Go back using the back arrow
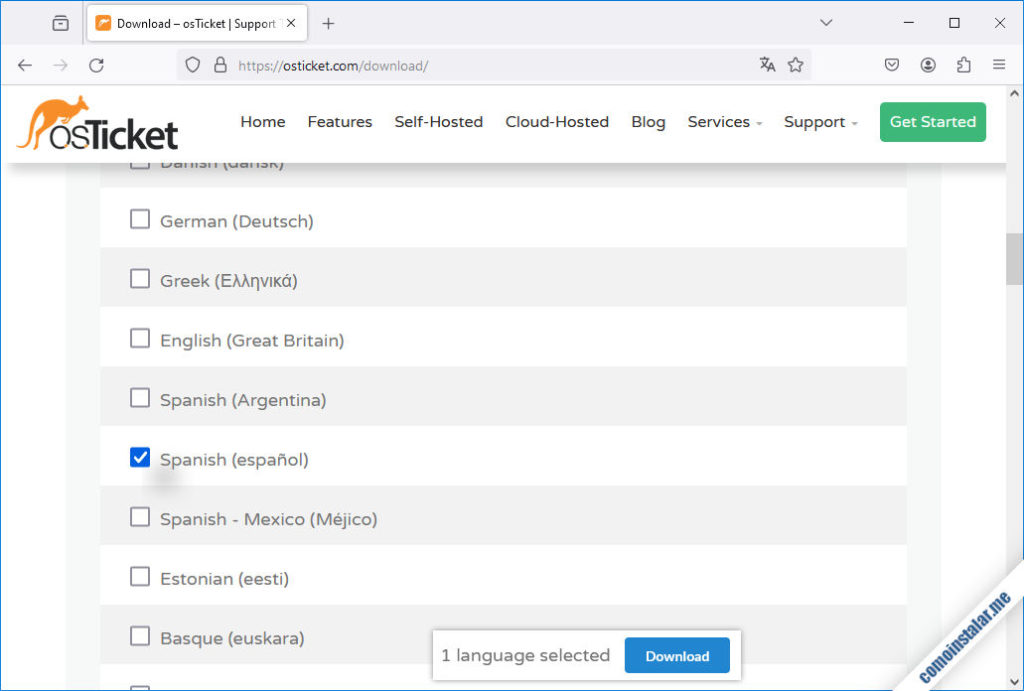The width and height of the screenshot is (1024, 691). (25, 65)
